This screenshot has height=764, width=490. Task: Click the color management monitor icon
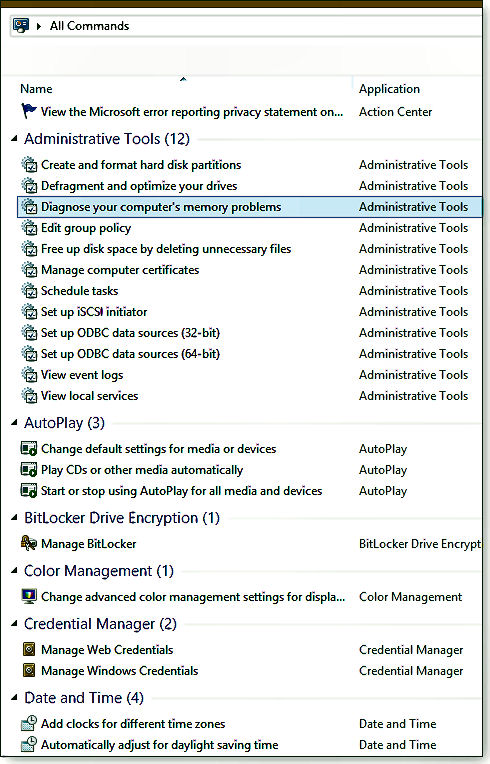[29, 596]
